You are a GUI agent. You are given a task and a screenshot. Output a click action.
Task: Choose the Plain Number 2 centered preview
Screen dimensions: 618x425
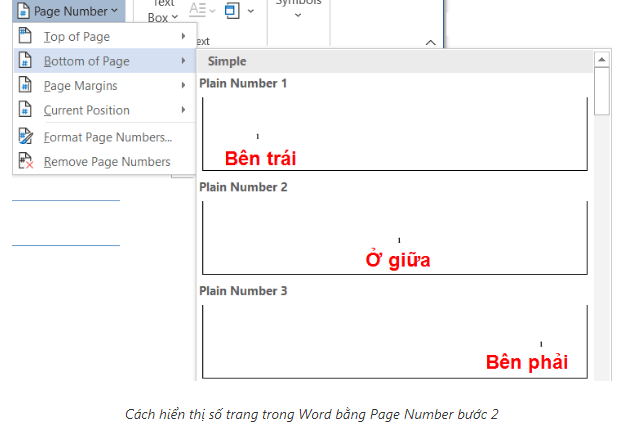coord(394,237)
